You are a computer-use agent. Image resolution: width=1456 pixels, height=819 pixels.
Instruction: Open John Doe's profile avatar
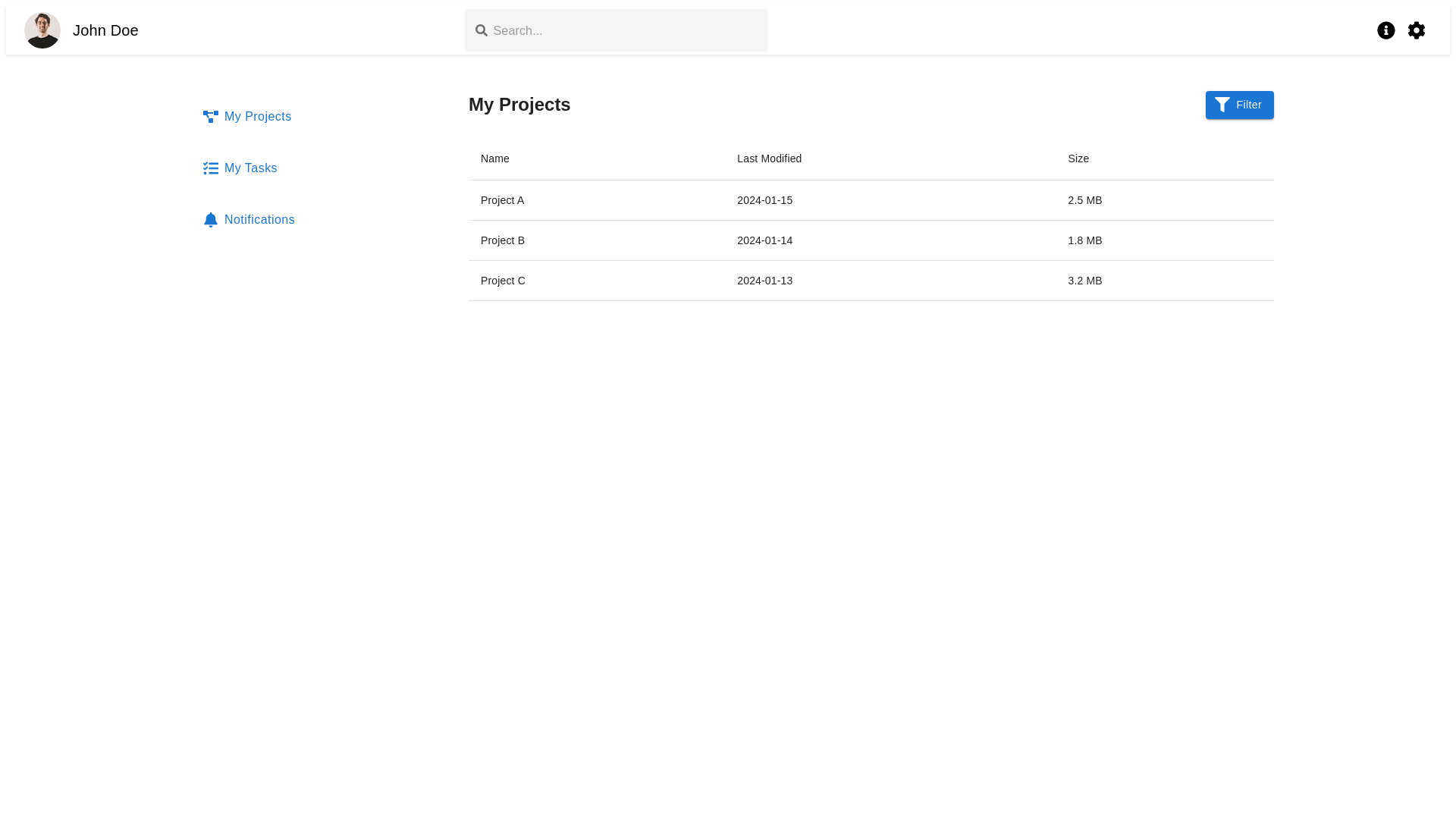pos(42,30)
